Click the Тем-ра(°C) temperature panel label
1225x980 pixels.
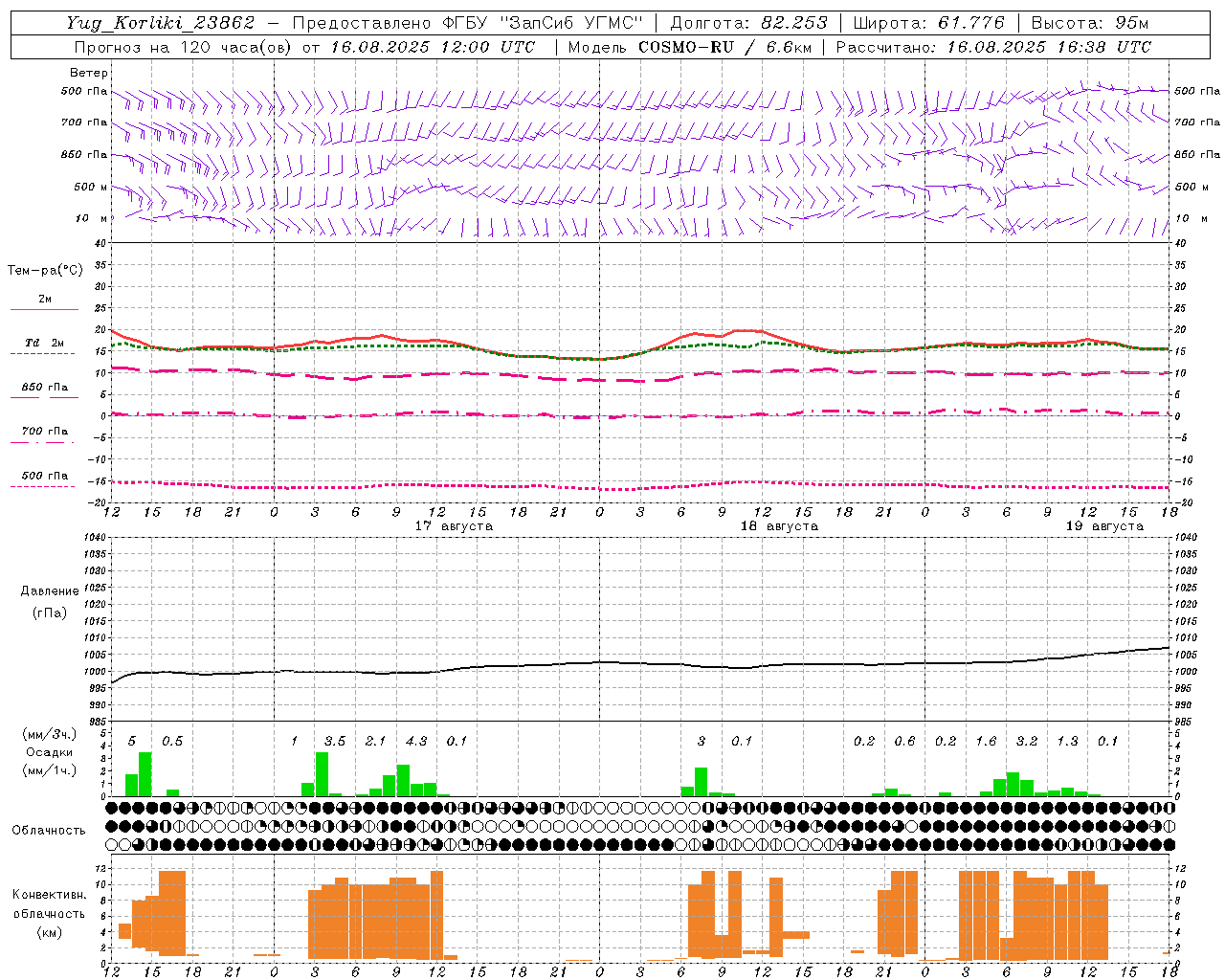point(45,271)
